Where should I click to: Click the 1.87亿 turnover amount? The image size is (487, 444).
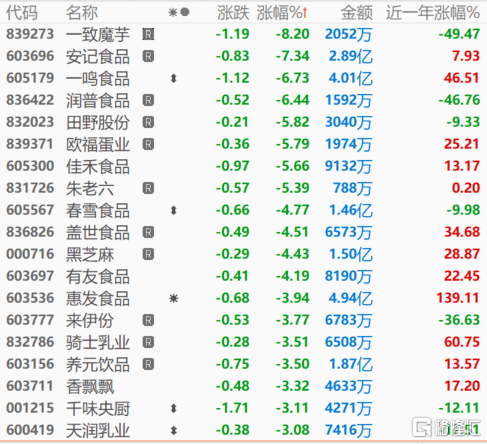point(351,364)
